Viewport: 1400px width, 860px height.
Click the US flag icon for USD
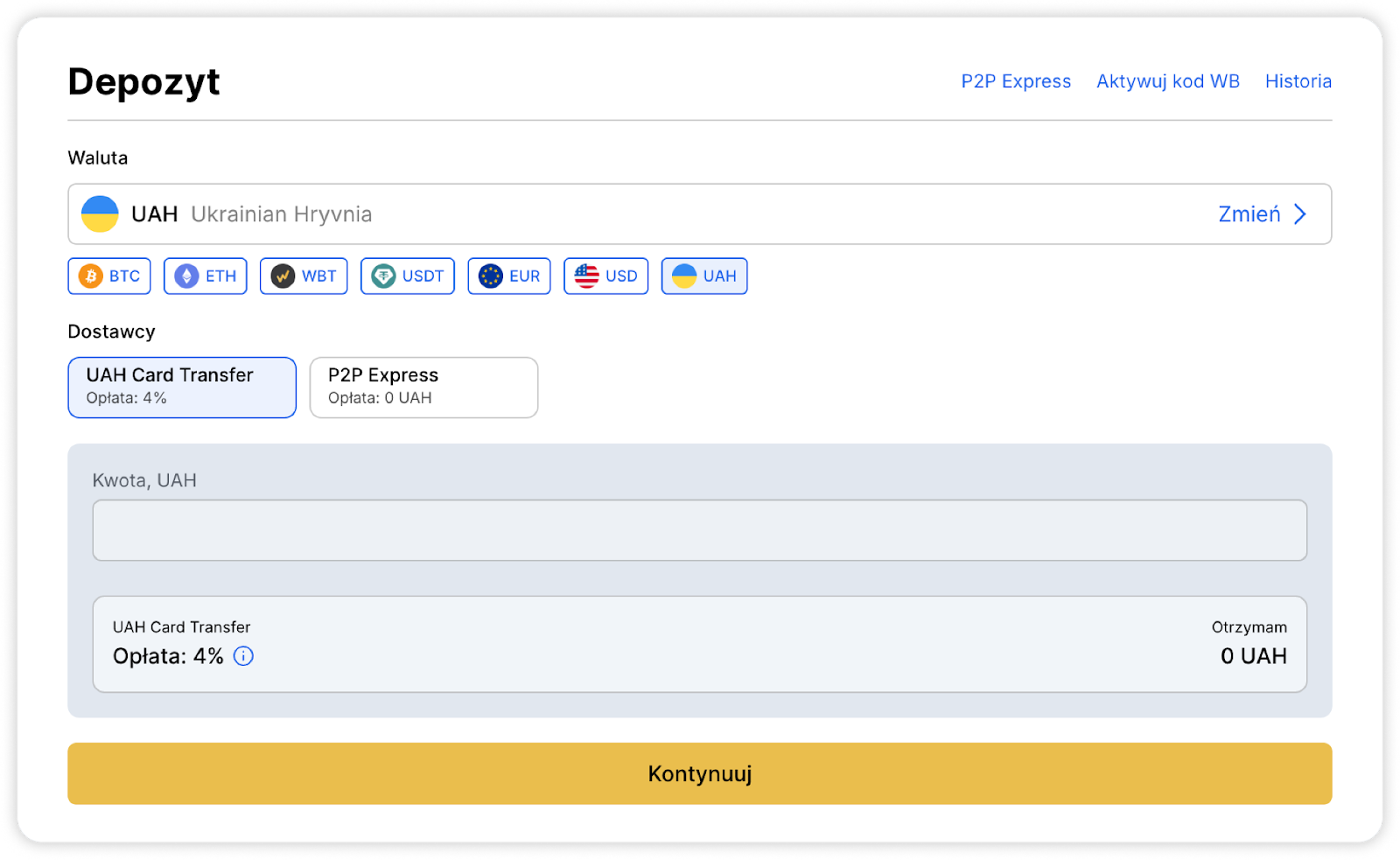(586, 276)
